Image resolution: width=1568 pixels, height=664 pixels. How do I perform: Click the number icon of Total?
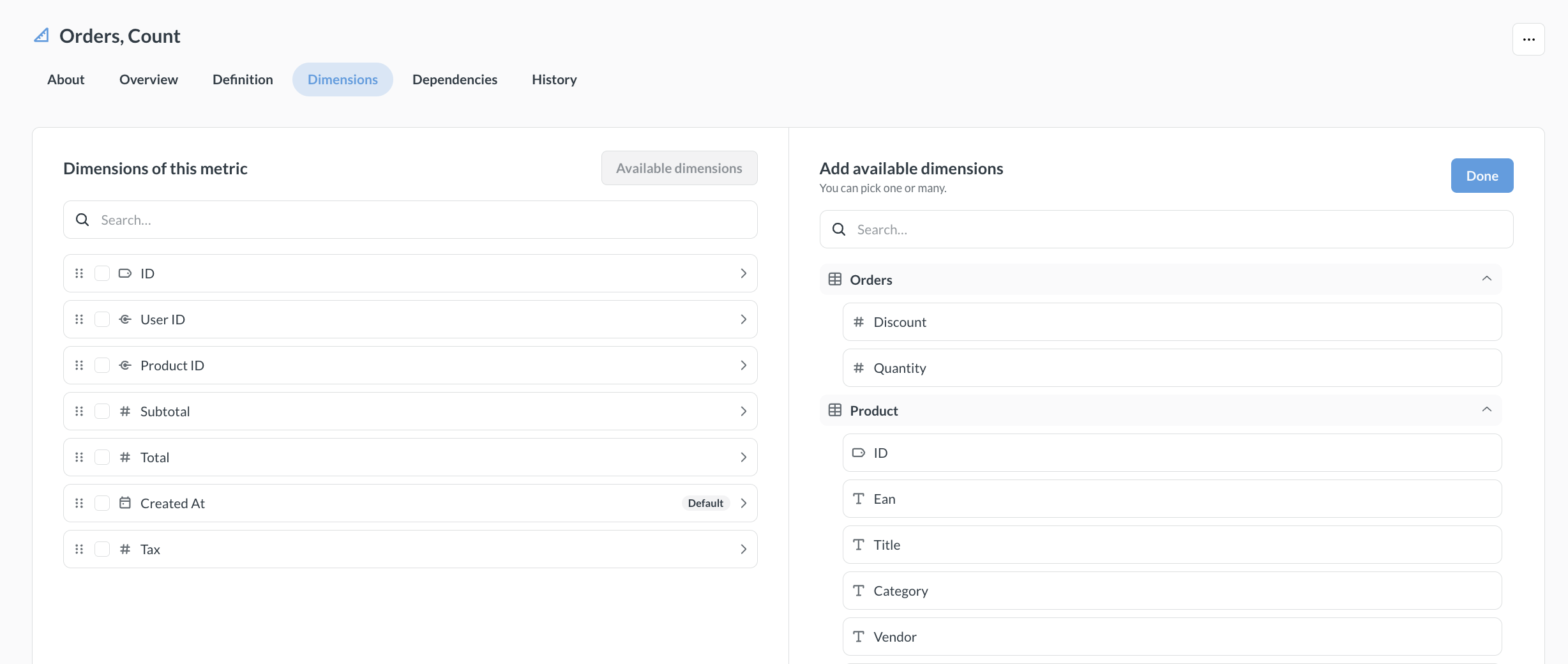125,457
